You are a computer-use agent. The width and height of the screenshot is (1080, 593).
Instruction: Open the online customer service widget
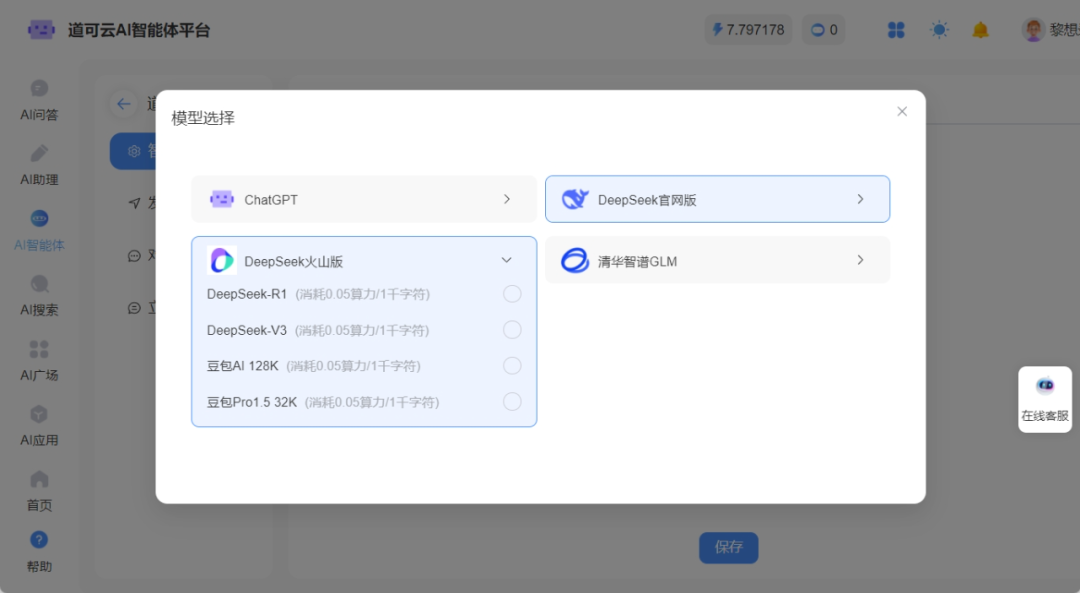(x=1045, y=399)
